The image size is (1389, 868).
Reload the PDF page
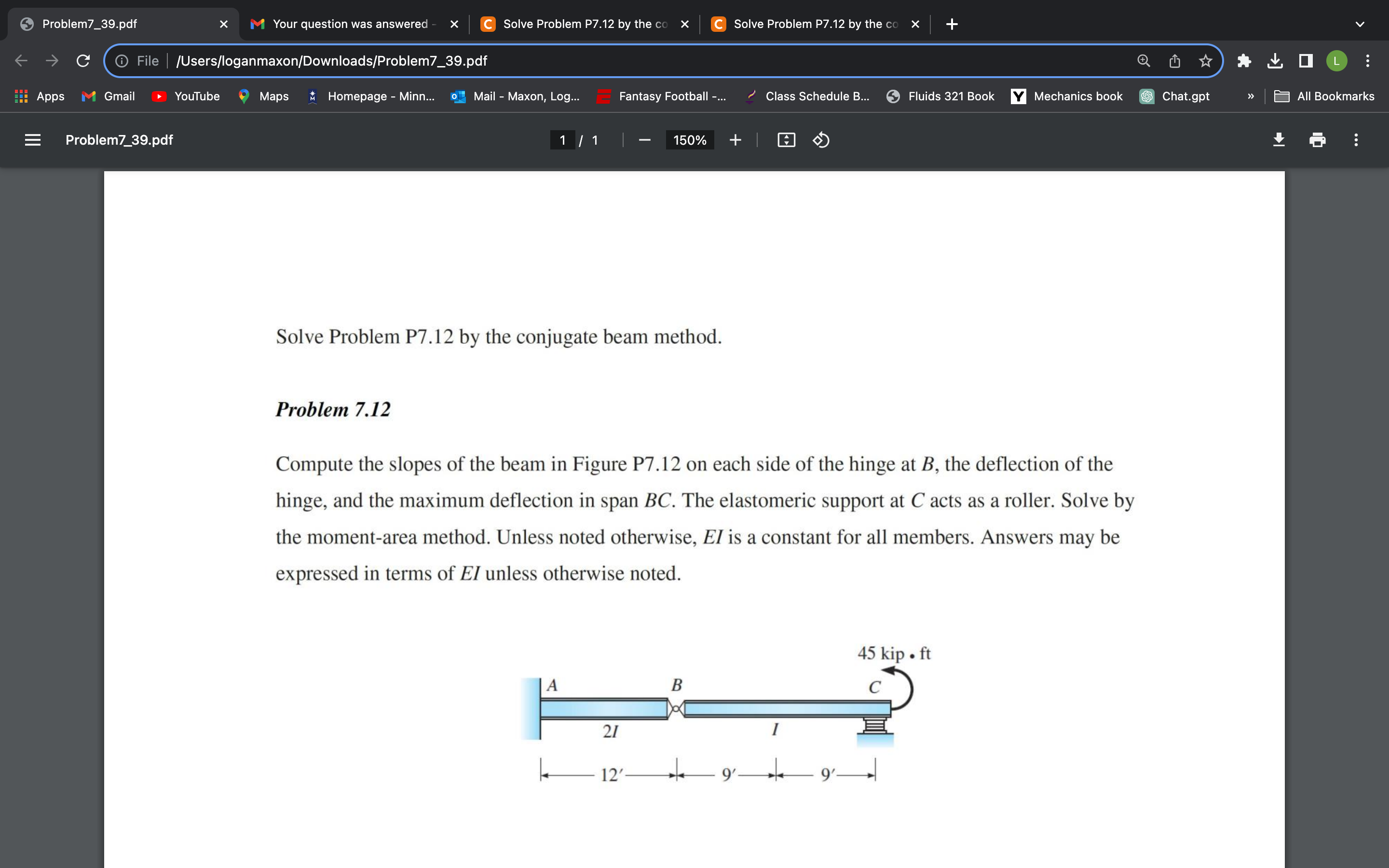click(83, 60)
